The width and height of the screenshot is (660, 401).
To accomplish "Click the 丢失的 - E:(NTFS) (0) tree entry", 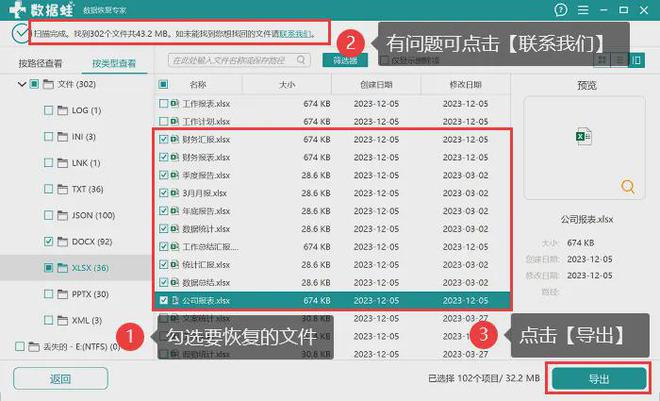I will click(82, 347).
